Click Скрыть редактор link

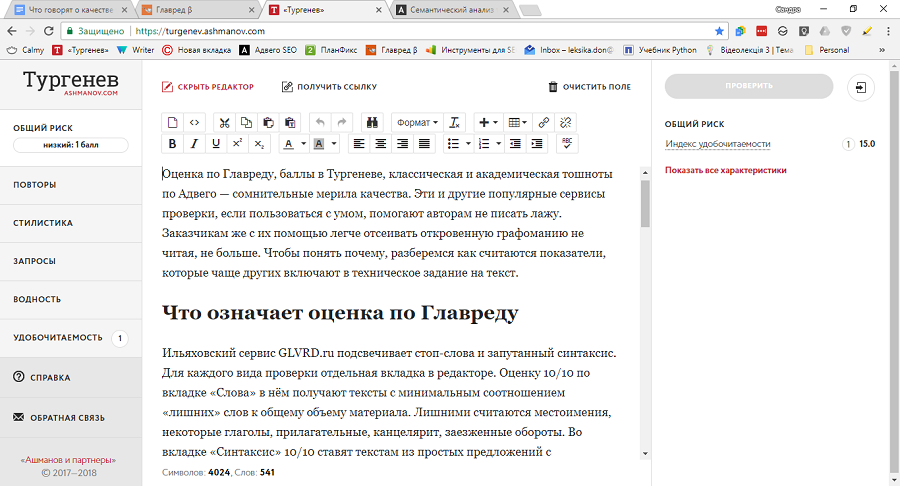208,87
